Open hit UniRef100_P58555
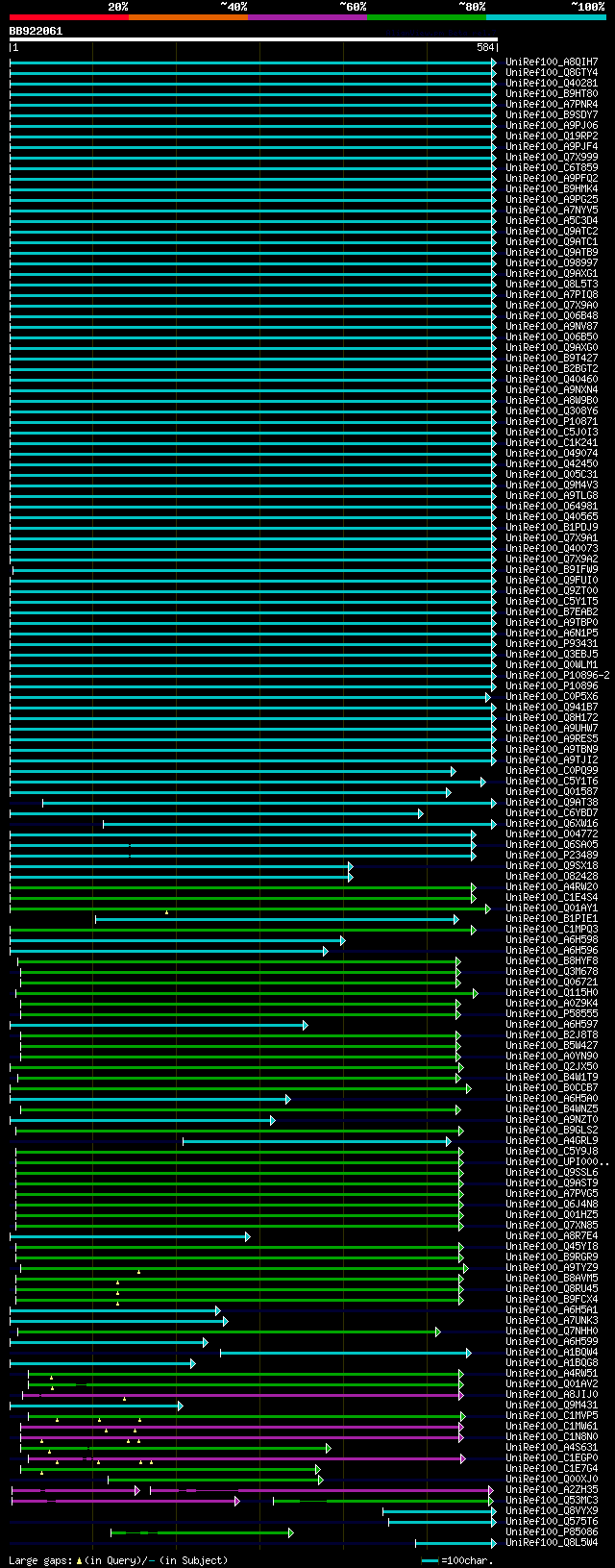 [x=552, y=1013]
